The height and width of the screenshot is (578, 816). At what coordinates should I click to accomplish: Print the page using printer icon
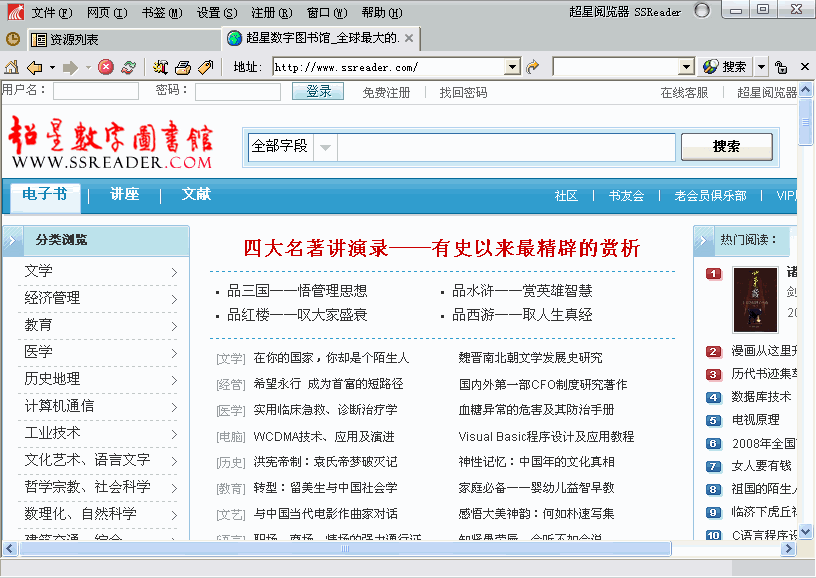183,67
